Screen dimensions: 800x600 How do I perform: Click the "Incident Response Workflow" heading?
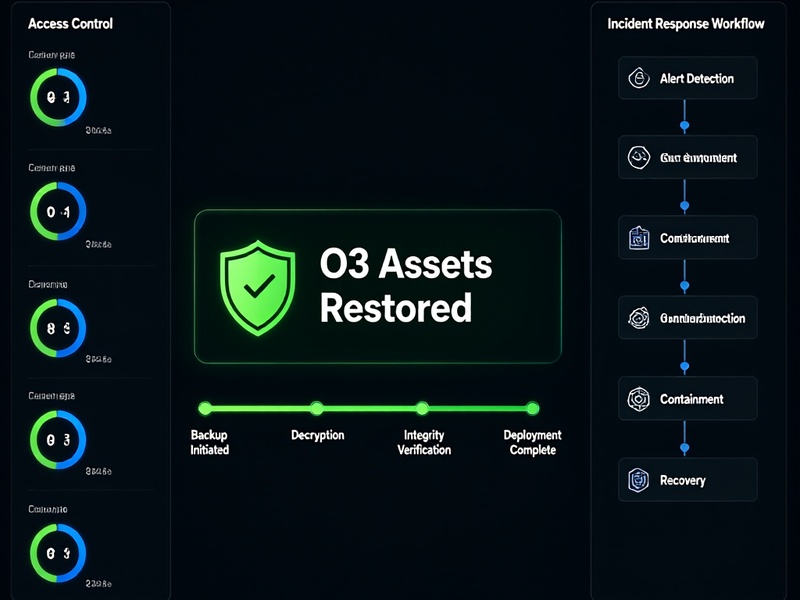686,24
